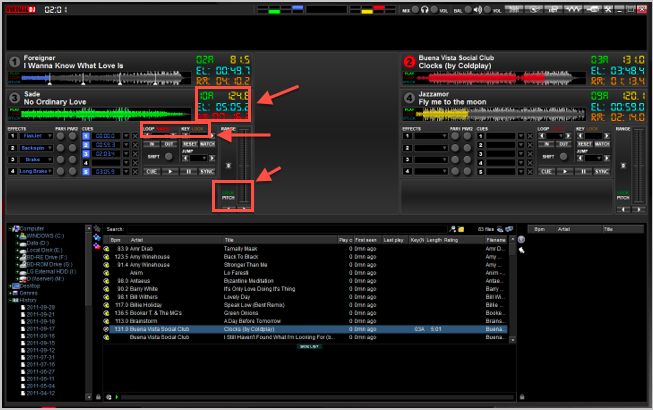Image resolution: width=653 pixels, height=410 pixels.
Task: Click left deck jump right arrow
Action: [212, 158]
